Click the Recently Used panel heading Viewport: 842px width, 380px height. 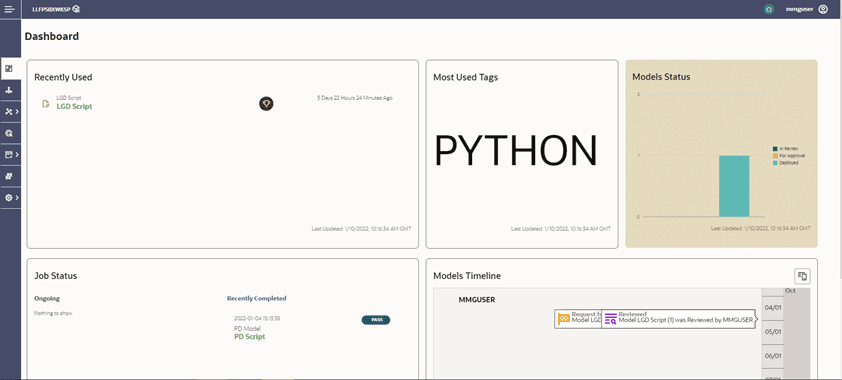point(63,77)
